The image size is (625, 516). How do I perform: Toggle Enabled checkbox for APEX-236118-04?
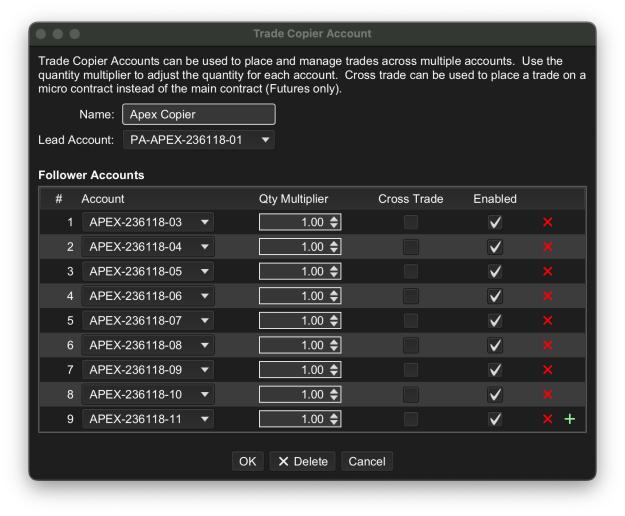495,247
